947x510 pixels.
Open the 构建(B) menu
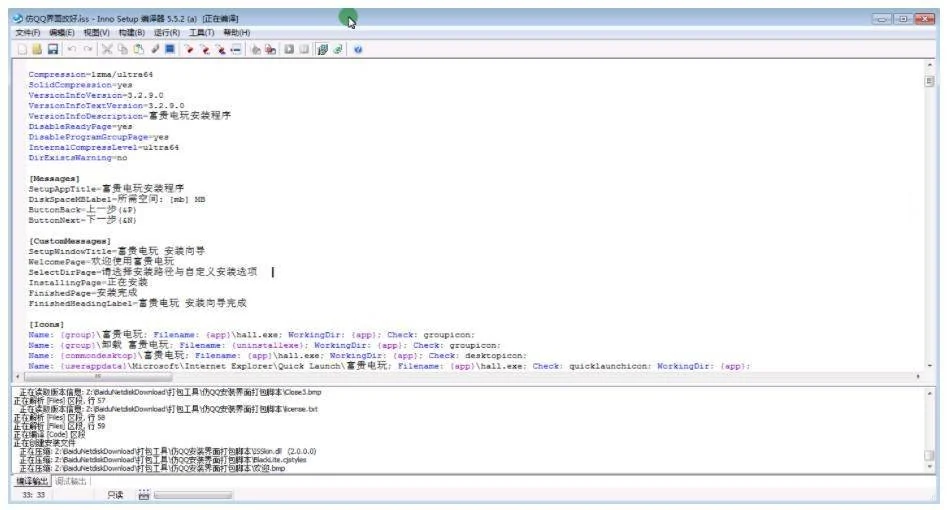coord(132,33)
